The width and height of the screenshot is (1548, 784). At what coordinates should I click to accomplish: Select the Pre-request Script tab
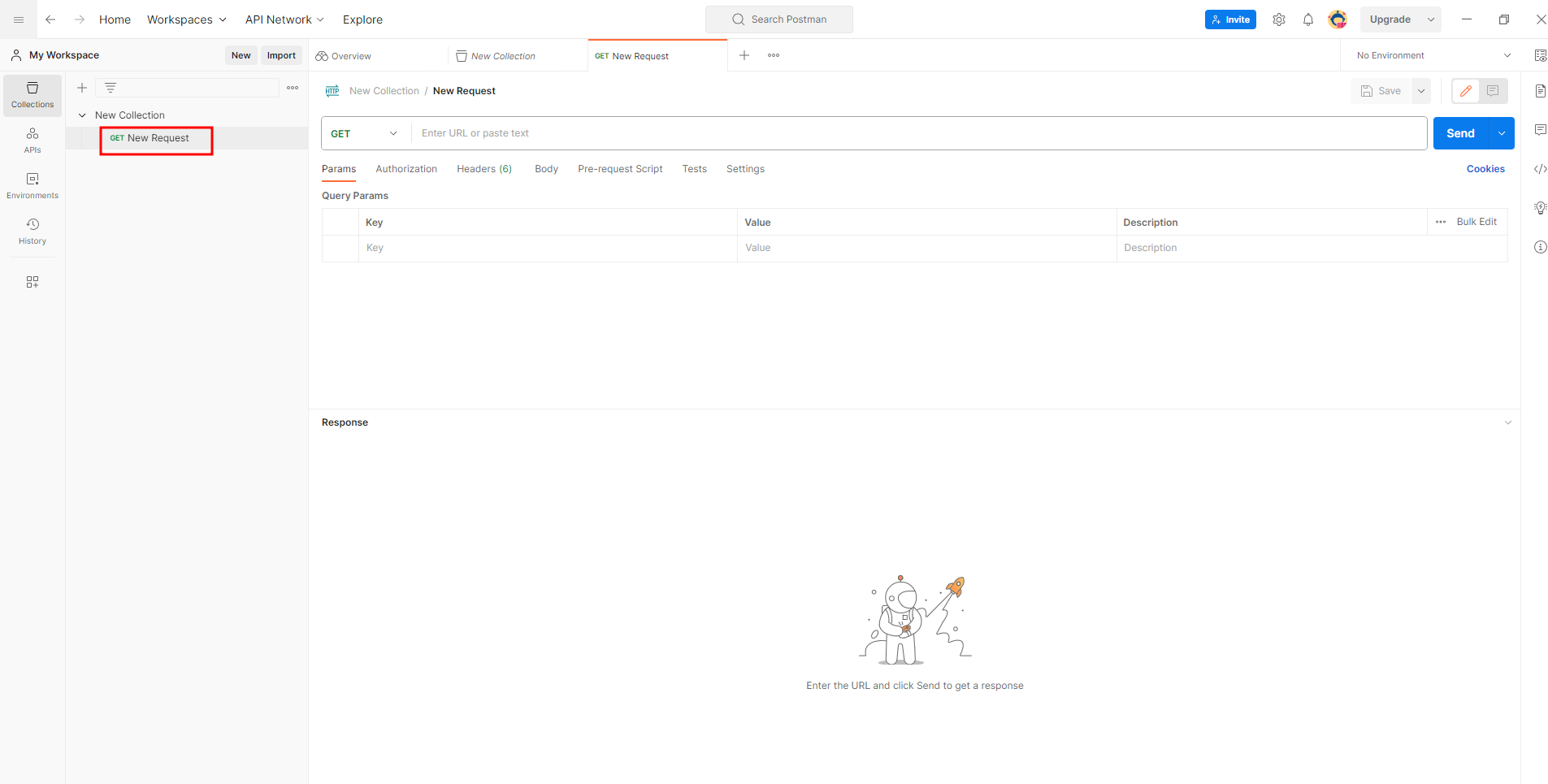[x=620, y=169]
